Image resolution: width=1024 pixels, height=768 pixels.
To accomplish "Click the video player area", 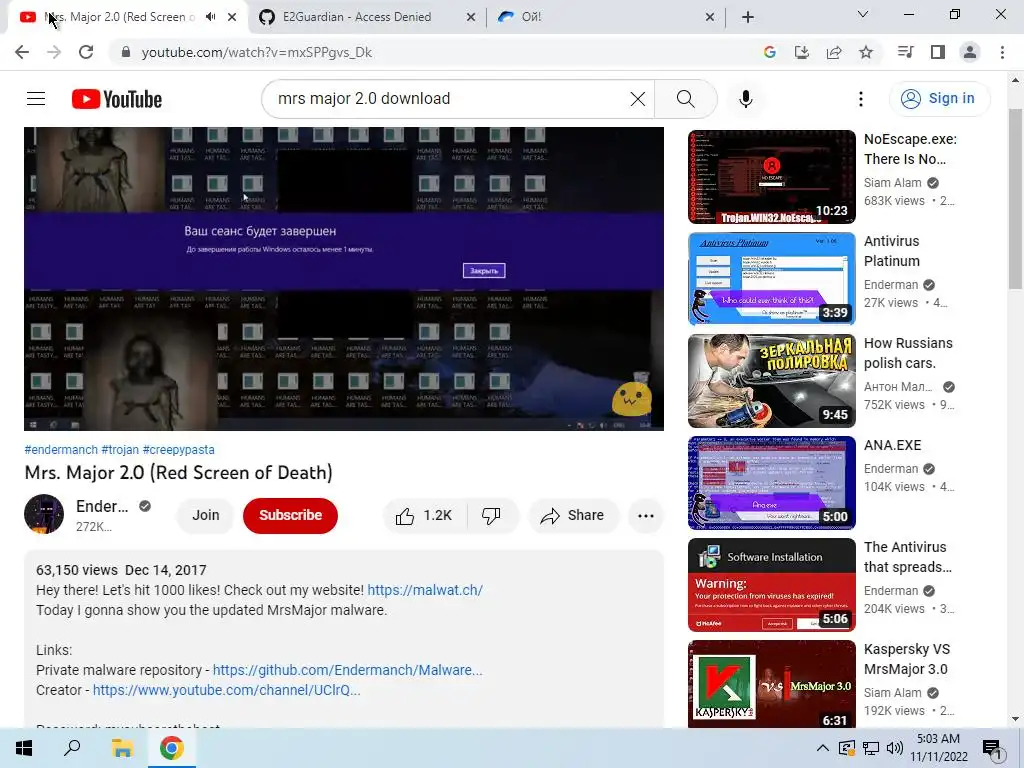I will [x=344, y=279].
